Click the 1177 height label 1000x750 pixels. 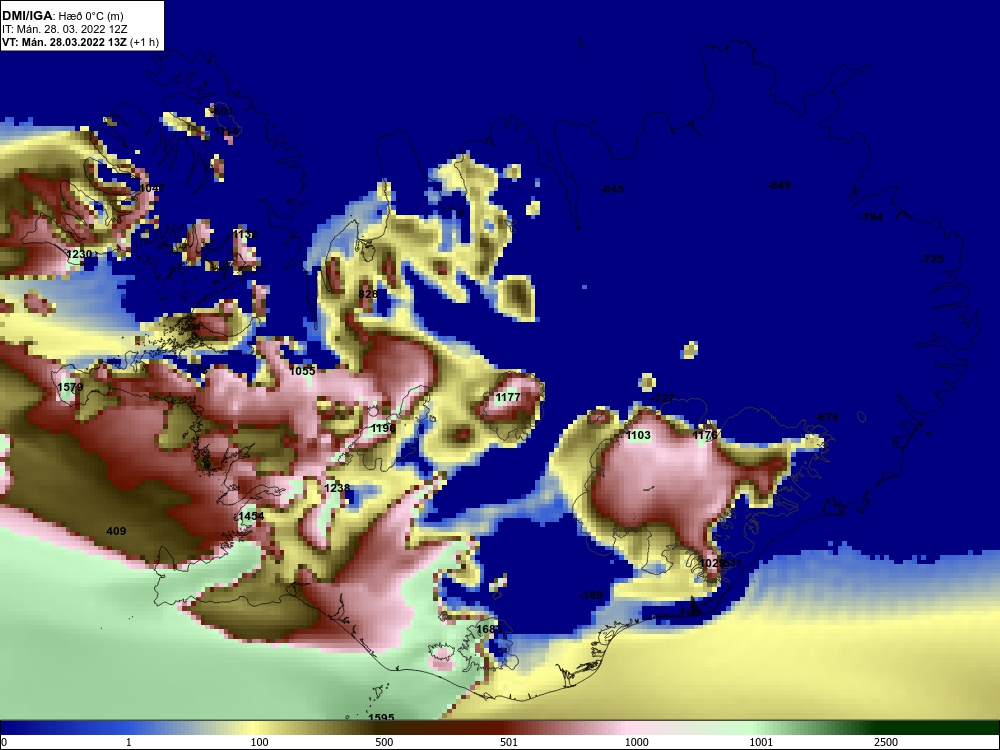(508, 397)
